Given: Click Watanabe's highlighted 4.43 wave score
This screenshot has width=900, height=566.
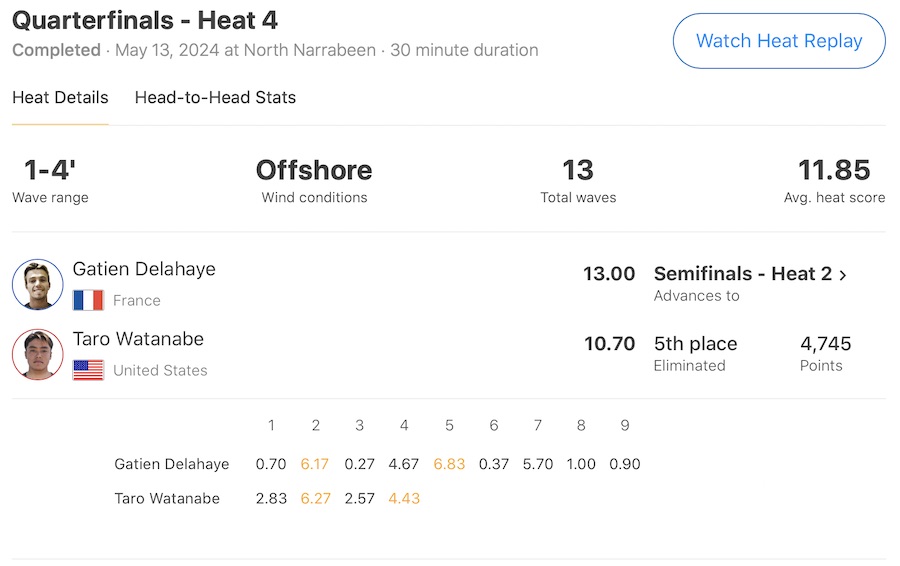Looking at the screenshot, I should (x=404, y=498).
